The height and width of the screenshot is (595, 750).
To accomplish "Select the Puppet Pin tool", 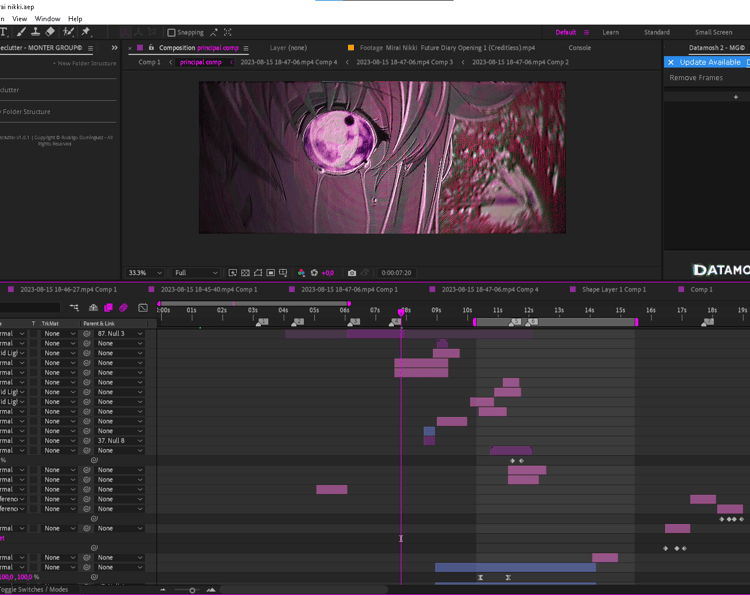I will click(86, 32).
